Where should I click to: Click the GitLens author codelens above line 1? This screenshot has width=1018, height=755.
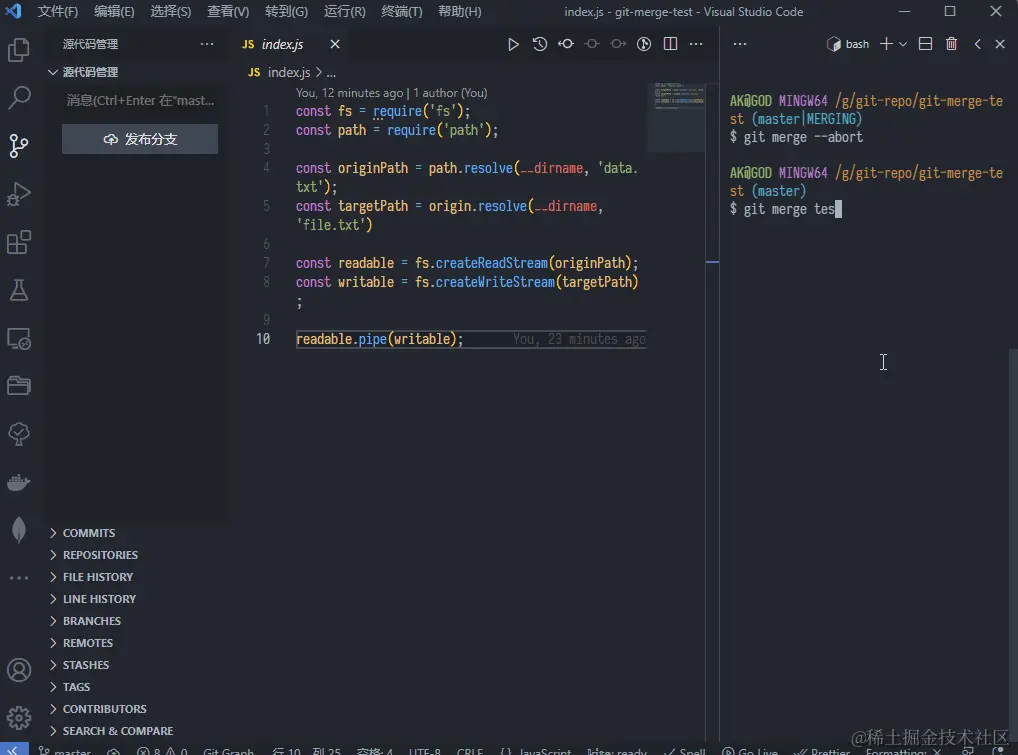point(391,93)
